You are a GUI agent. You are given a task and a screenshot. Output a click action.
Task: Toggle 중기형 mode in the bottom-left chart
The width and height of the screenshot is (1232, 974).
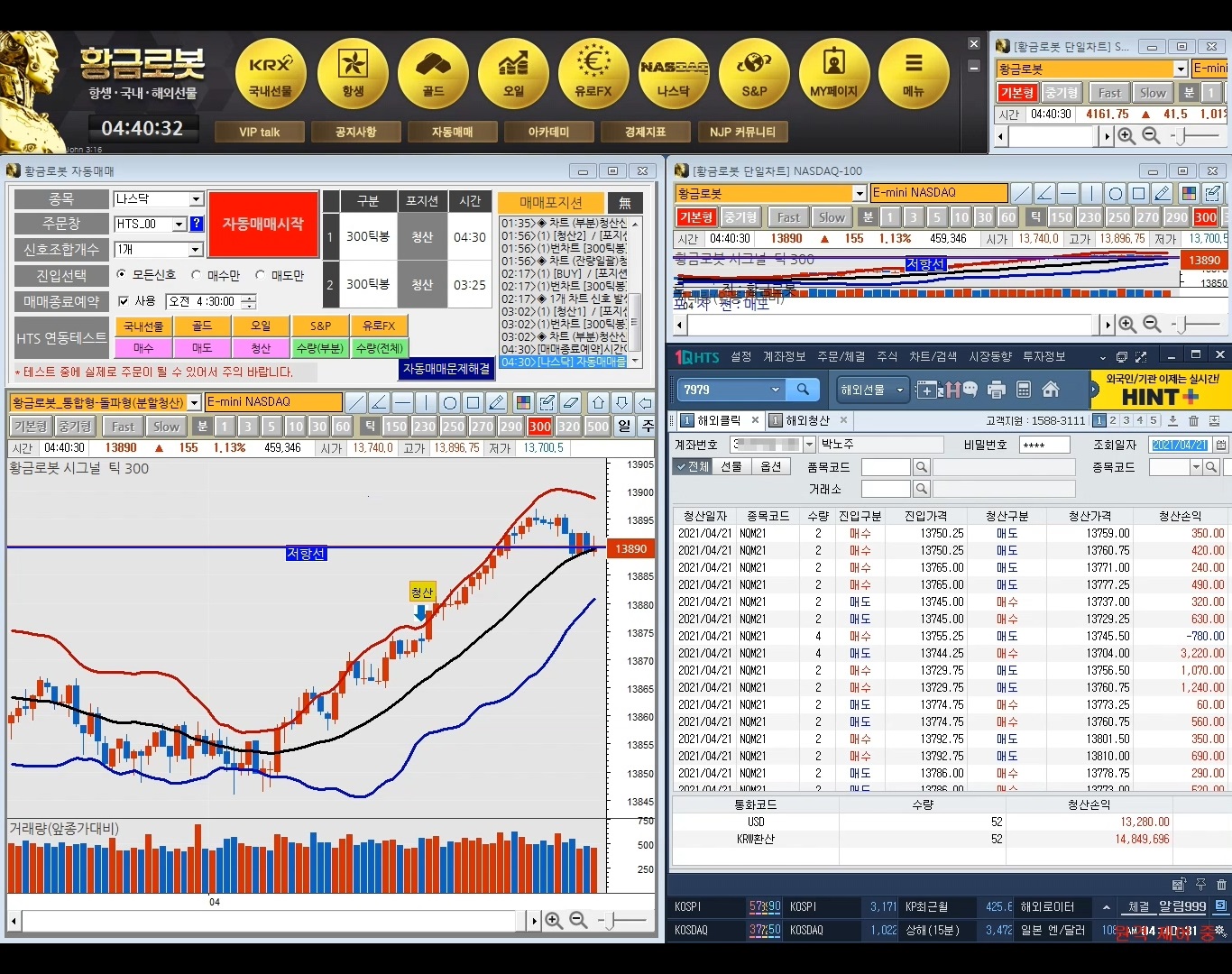75,427
